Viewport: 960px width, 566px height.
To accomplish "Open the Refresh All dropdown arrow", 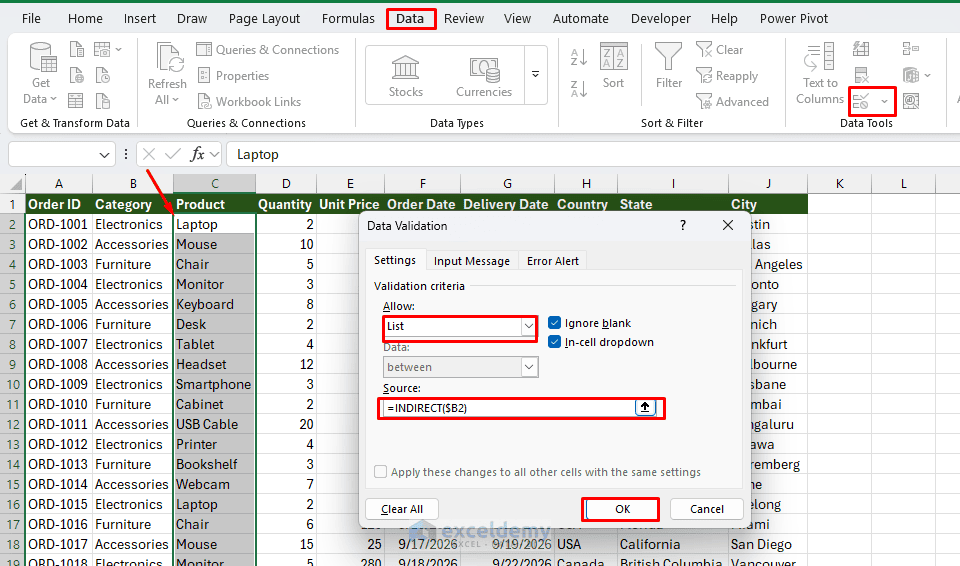I will [x=175, y=99].
